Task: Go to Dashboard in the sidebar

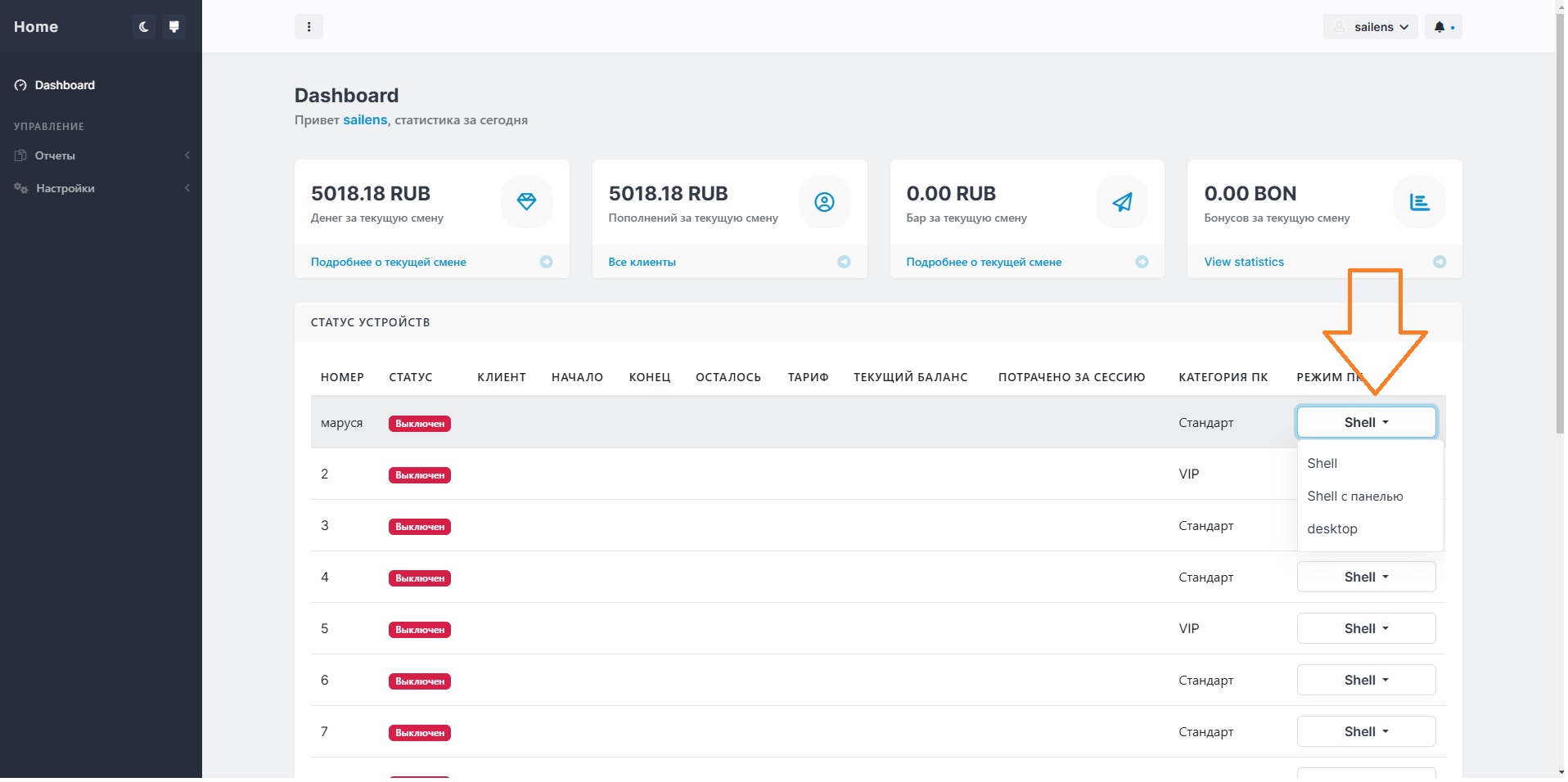Action: click(65, 85)
